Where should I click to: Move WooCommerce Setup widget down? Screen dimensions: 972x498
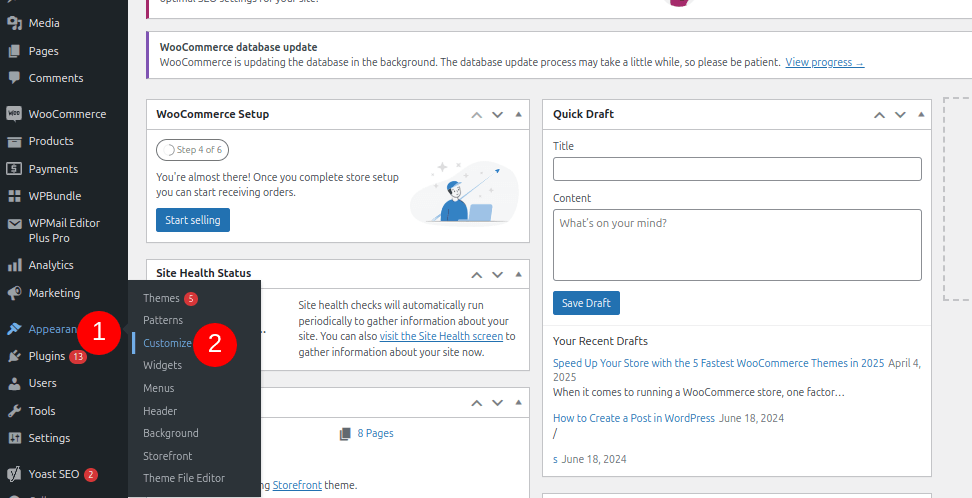497,115
